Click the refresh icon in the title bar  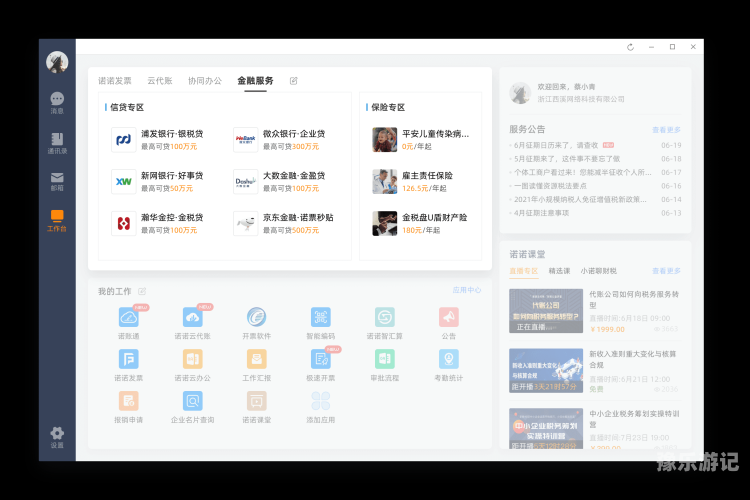[x=630, y=47]
